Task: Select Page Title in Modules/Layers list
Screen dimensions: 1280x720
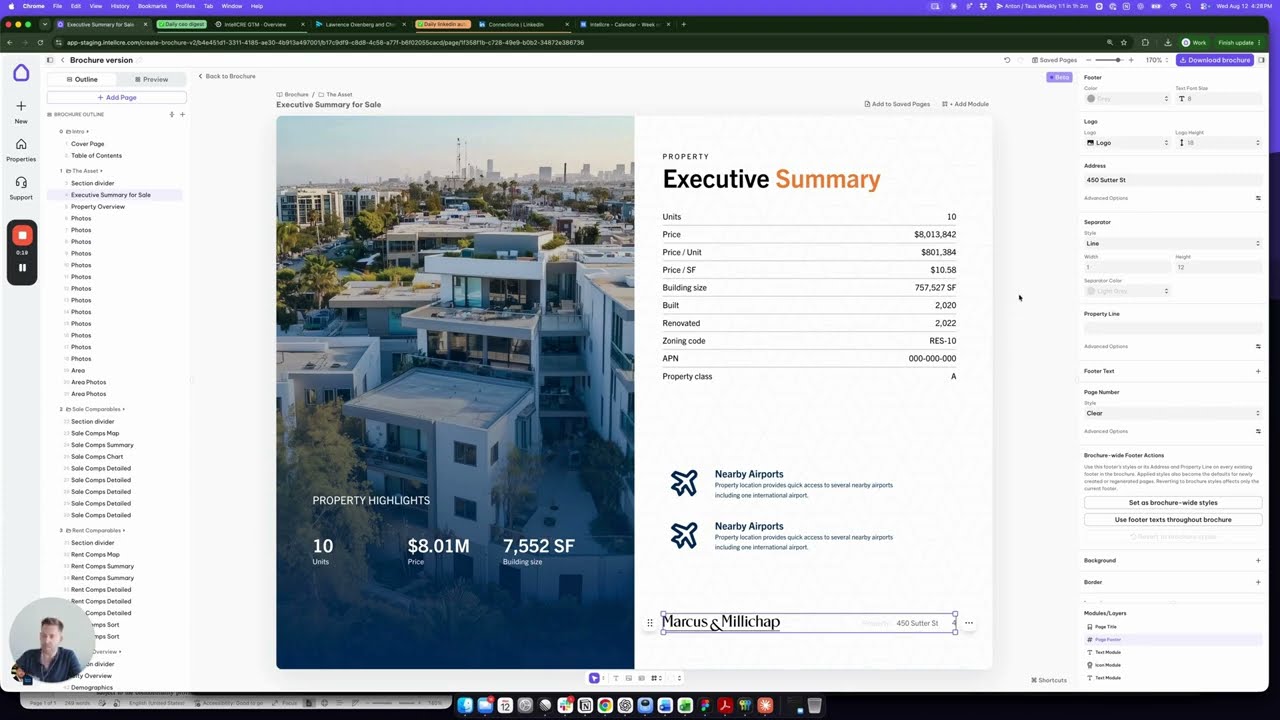Action: click(1106, 627)
